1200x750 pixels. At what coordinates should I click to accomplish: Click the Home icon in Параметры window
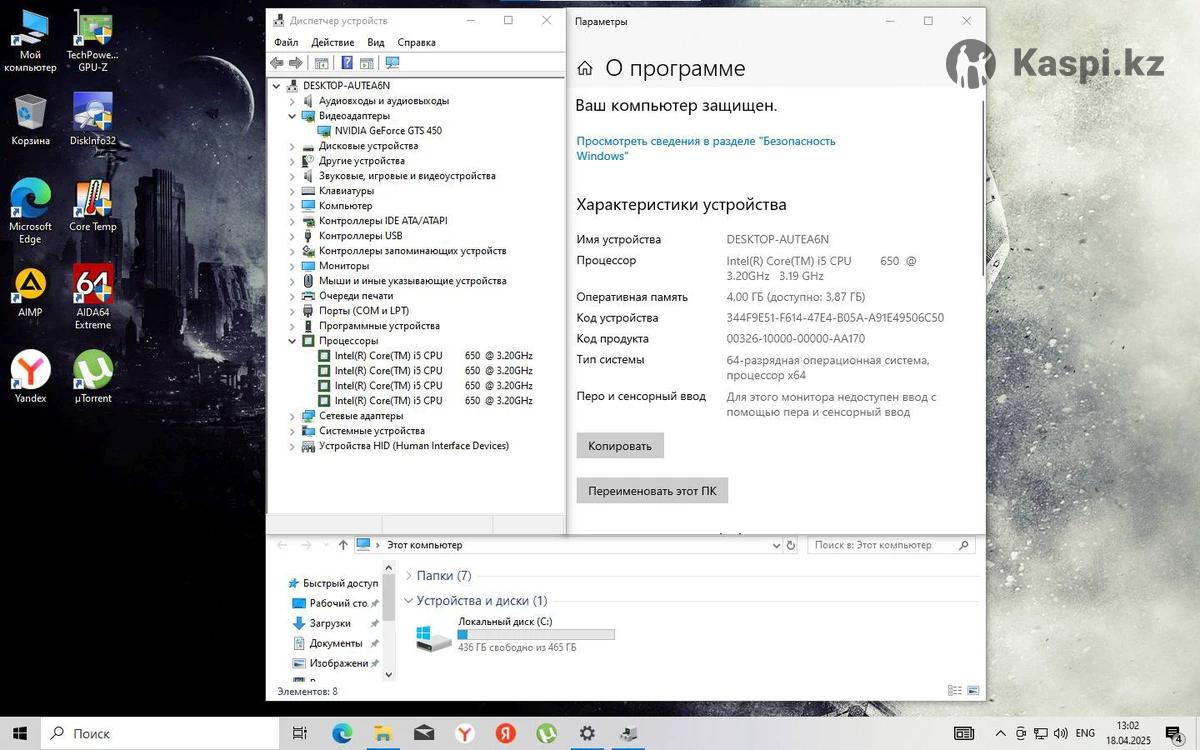tap(585, 68)
